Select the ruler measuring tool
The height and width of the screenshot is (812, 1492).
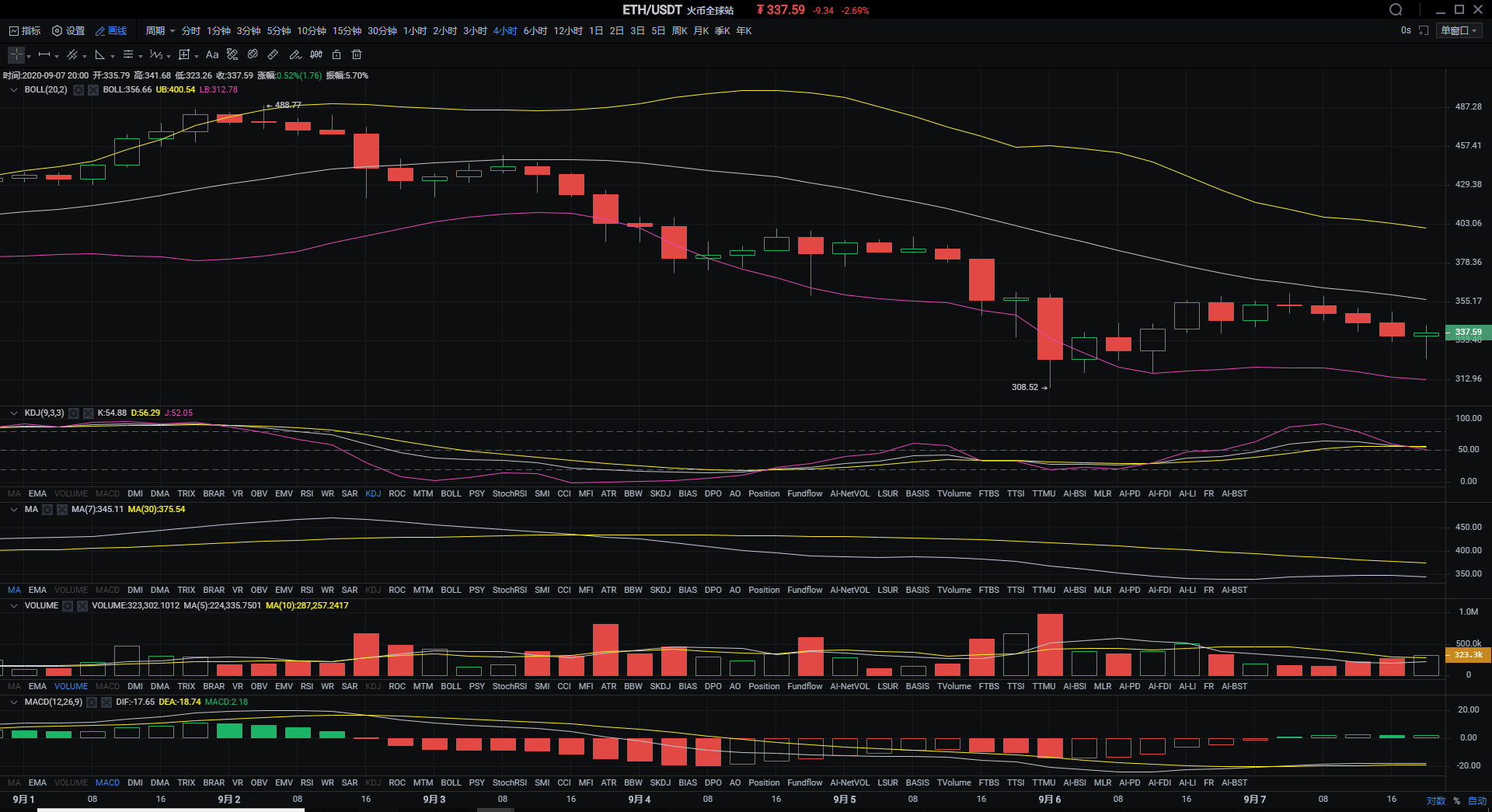click(x=273, y=54)
